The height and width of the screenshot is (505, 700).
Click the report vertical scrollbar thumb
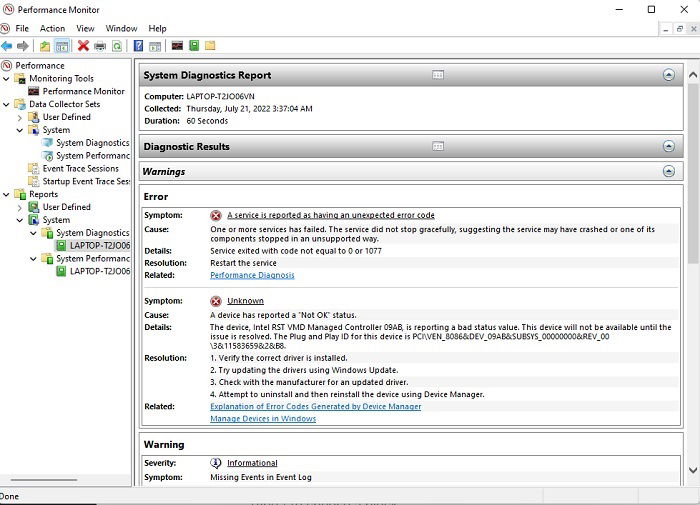click(x=693, y=173)
